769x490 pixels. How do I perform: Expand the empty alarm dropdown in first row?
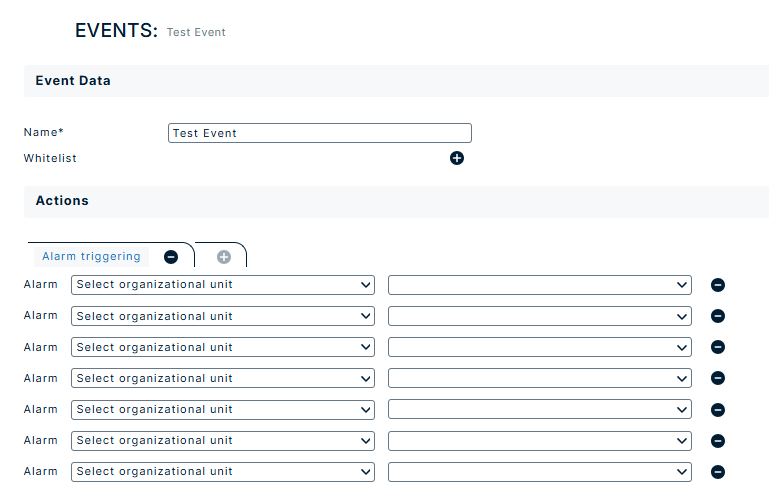(x=539, y=285)
